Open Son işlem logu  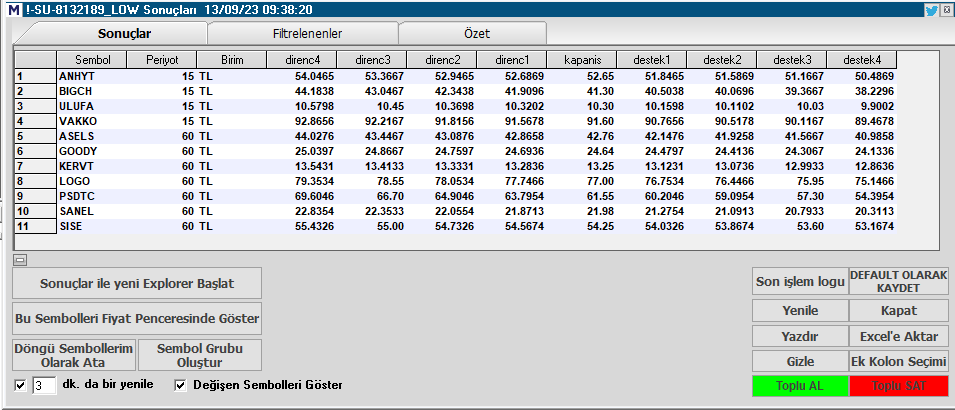coord(800,281)
